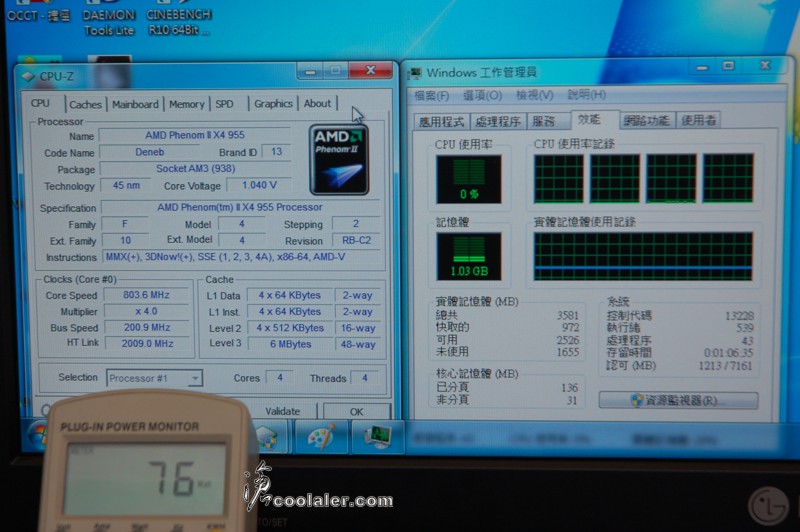Click the Revision value 'RB-C2'
The height and width of the screenshot is (532, 800).
pos(356,240)
